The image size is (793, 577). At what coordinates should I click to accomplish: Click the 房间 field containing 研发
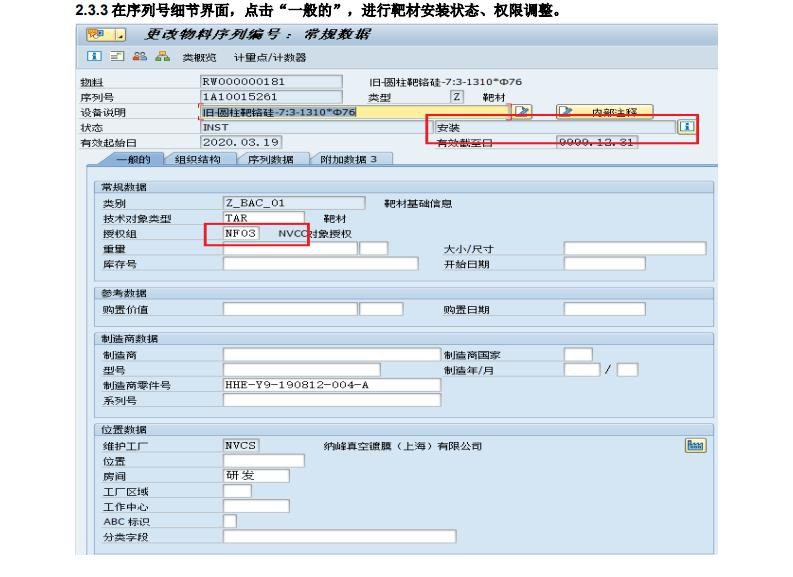[256, 476]
